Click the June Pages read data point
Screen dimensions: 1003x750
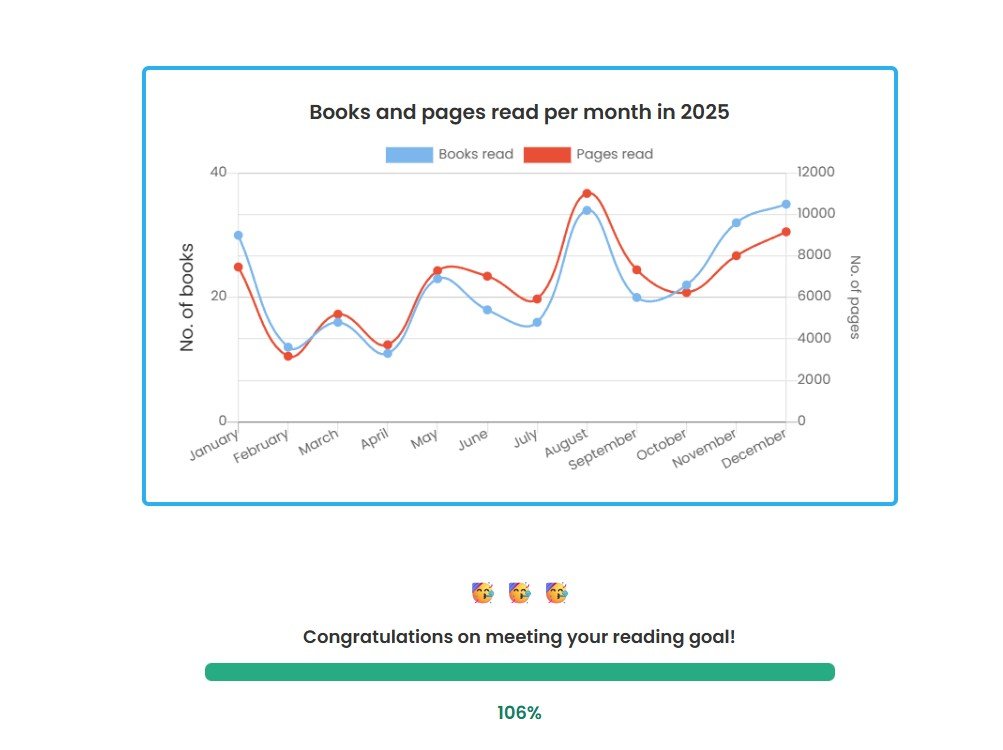487,276
